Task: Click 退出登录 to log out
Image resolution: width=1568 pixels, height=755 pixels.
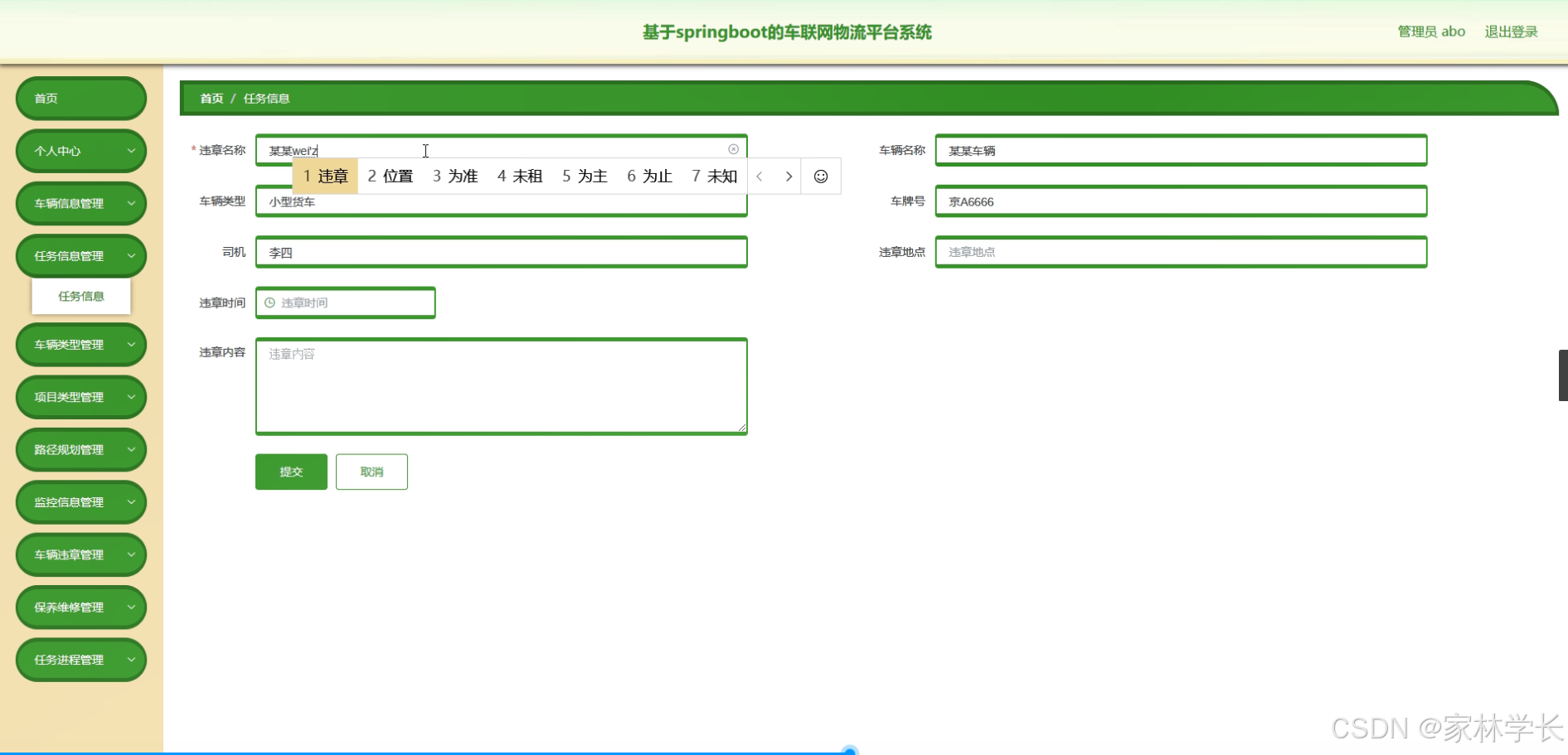Action: click(1511, 31)
